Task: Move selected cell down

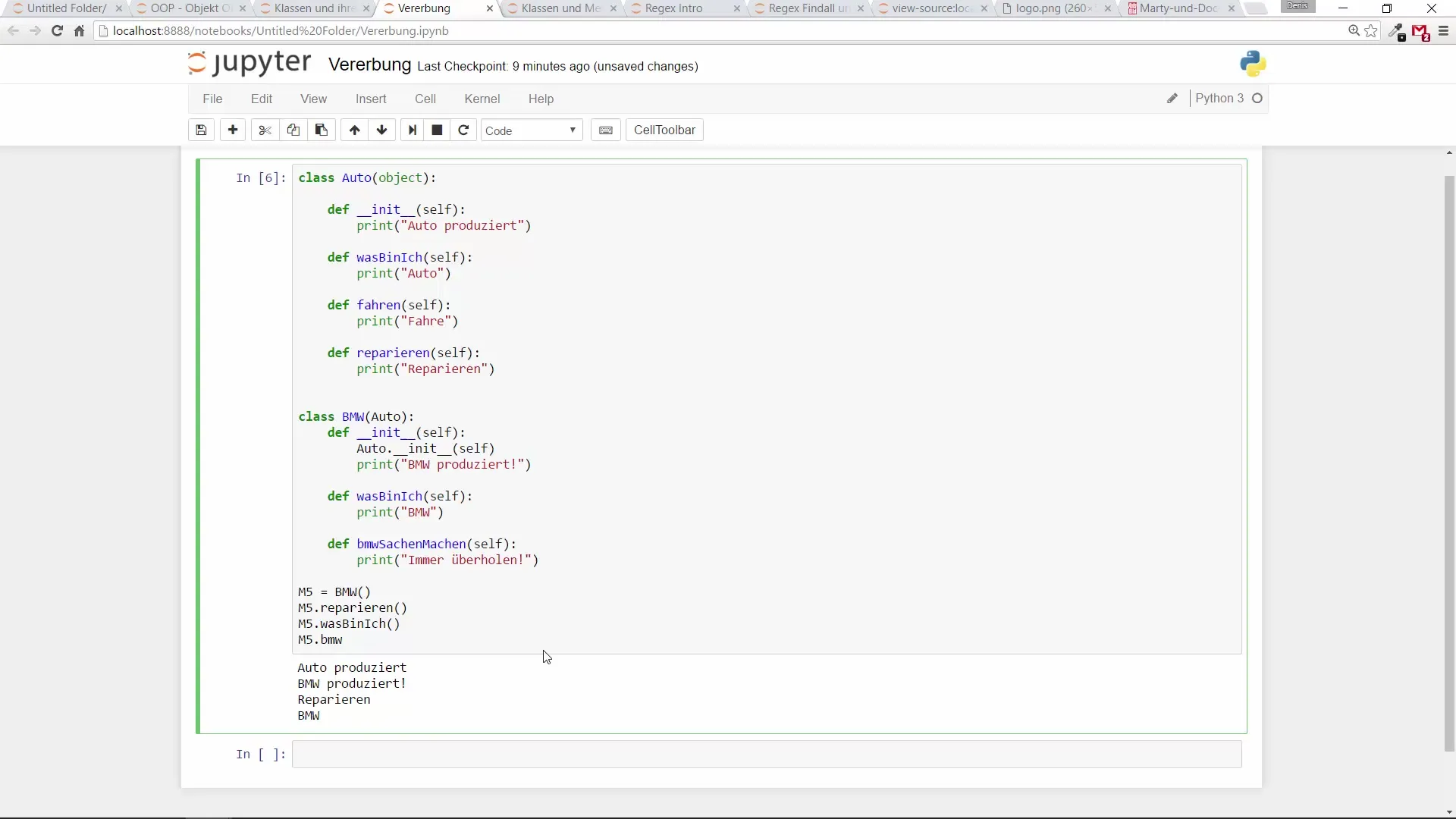Action: (x=382, y=130)
